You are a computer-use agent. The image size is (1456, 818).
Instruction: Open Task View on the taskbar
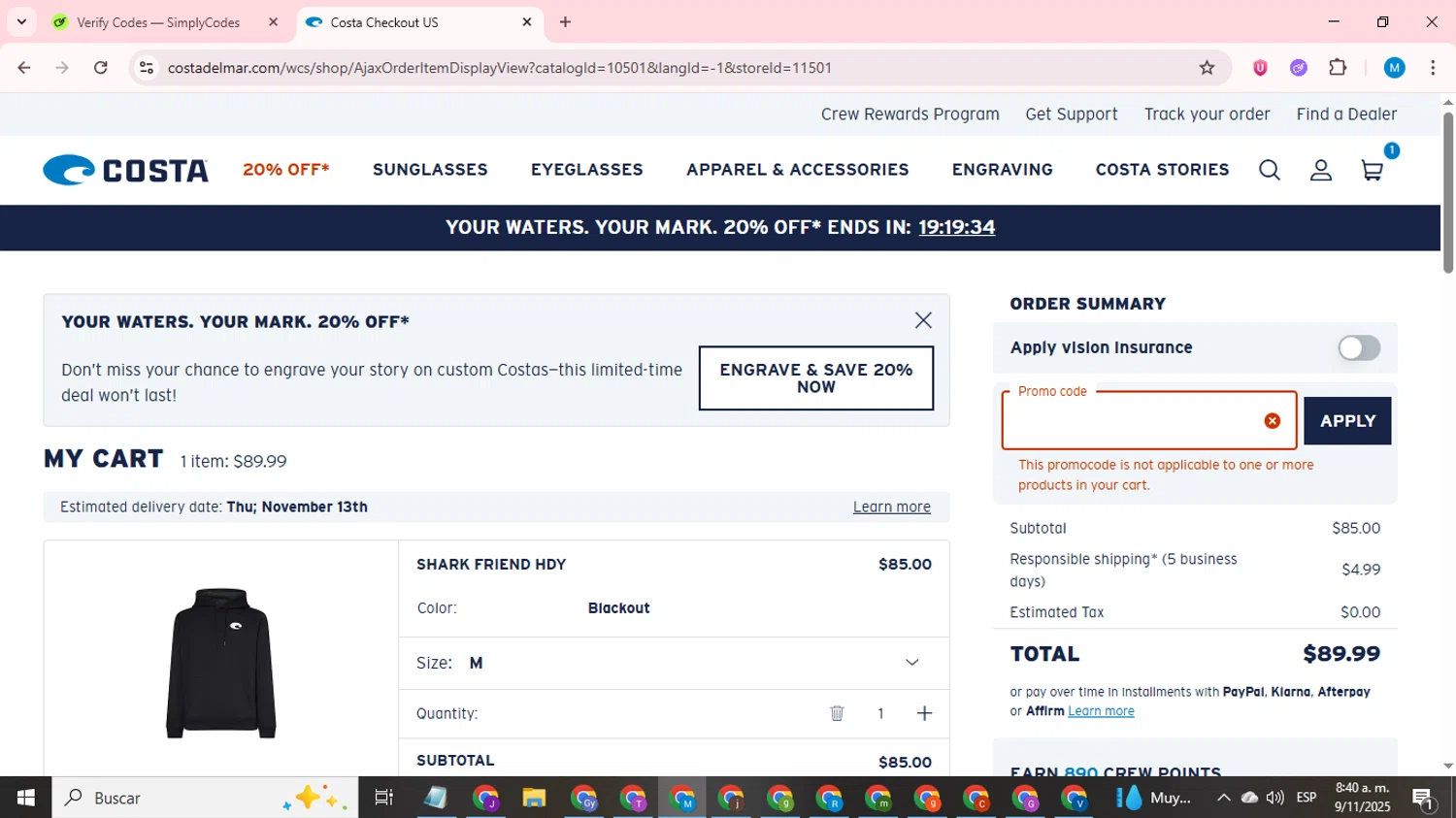383,798
